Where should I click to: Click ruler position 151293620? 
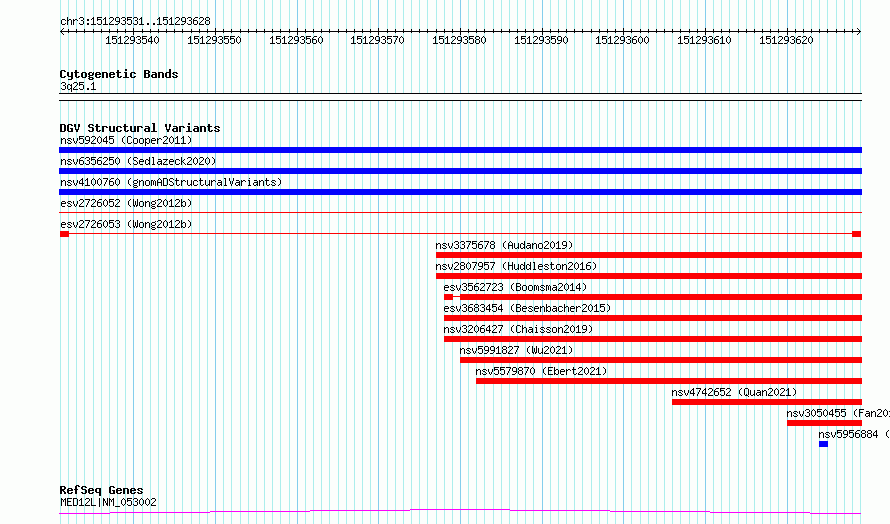pyautogui.click(x=786, y=40)
